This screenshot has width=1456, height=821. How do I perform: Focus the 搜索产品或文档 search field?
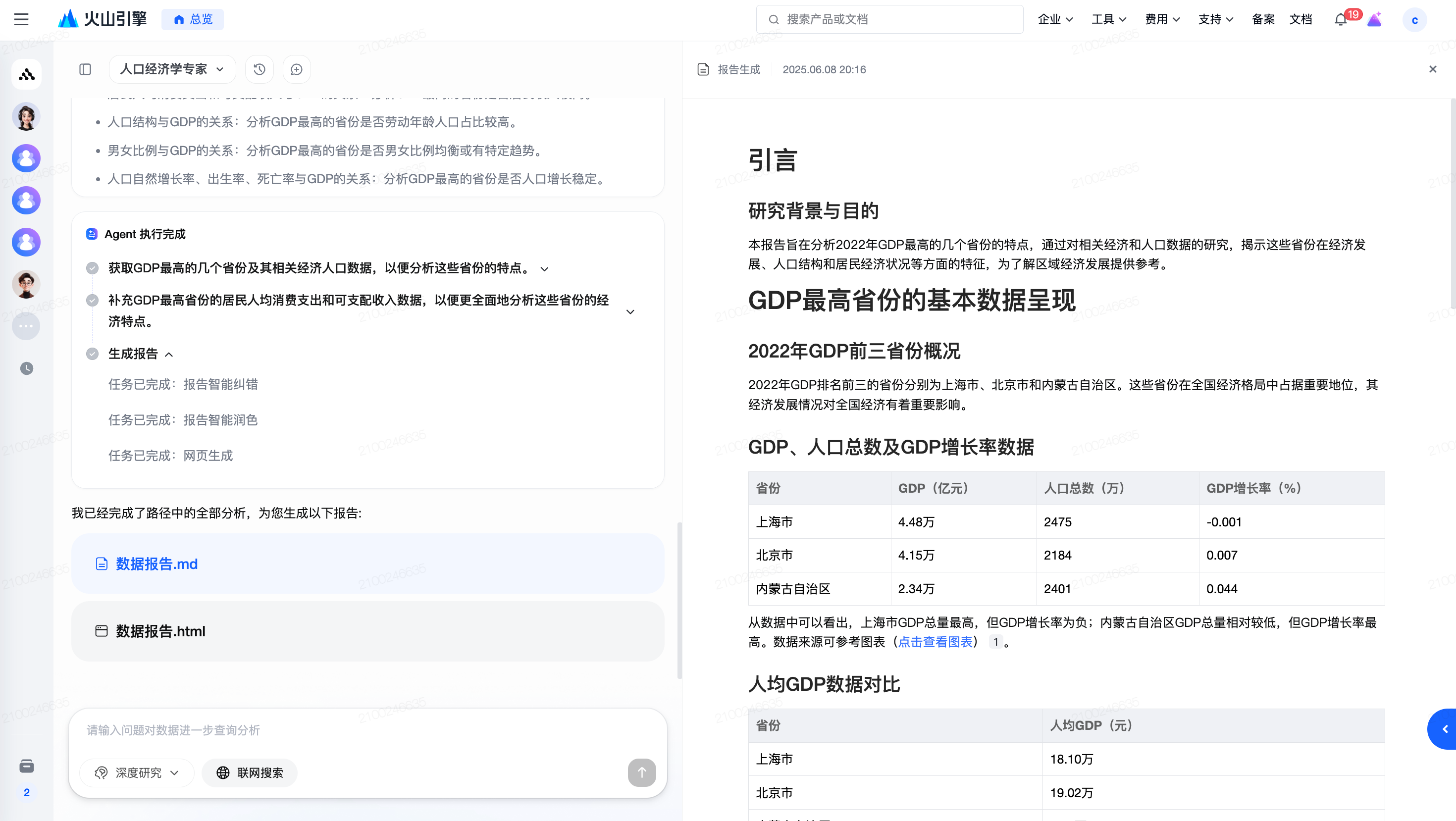tap(889, 19)
